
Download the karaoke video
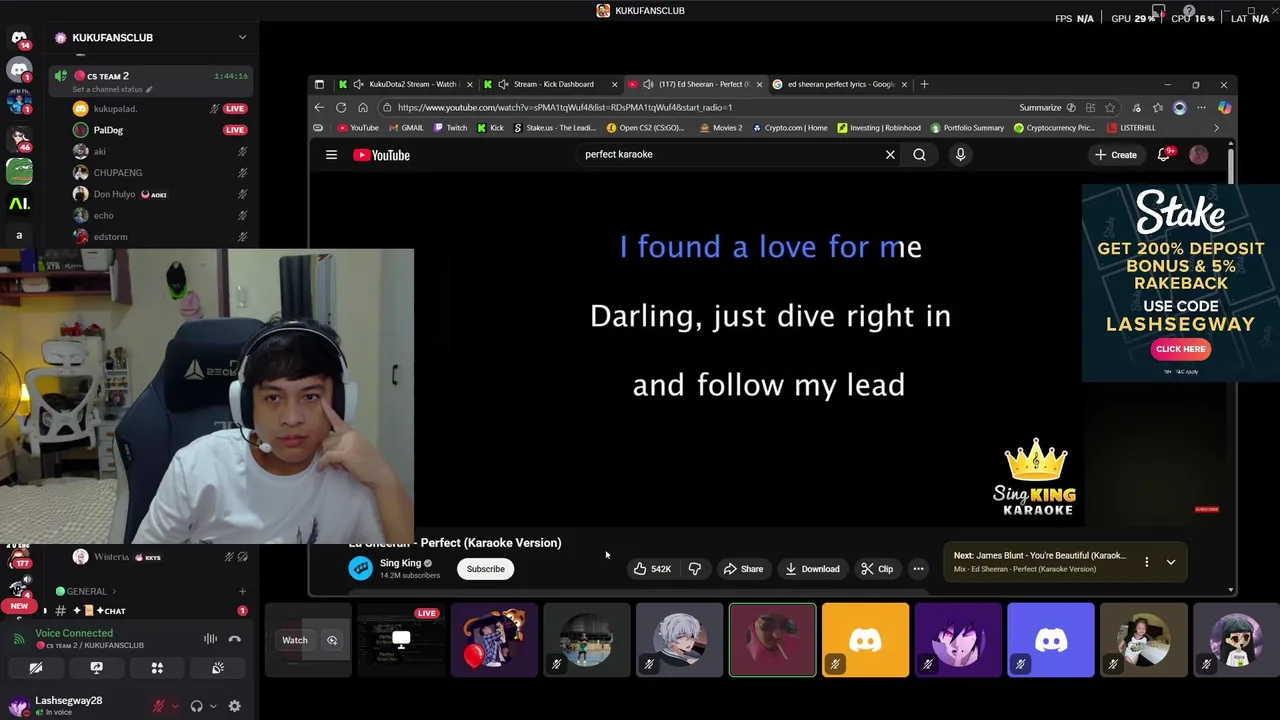tap(812, 569)
